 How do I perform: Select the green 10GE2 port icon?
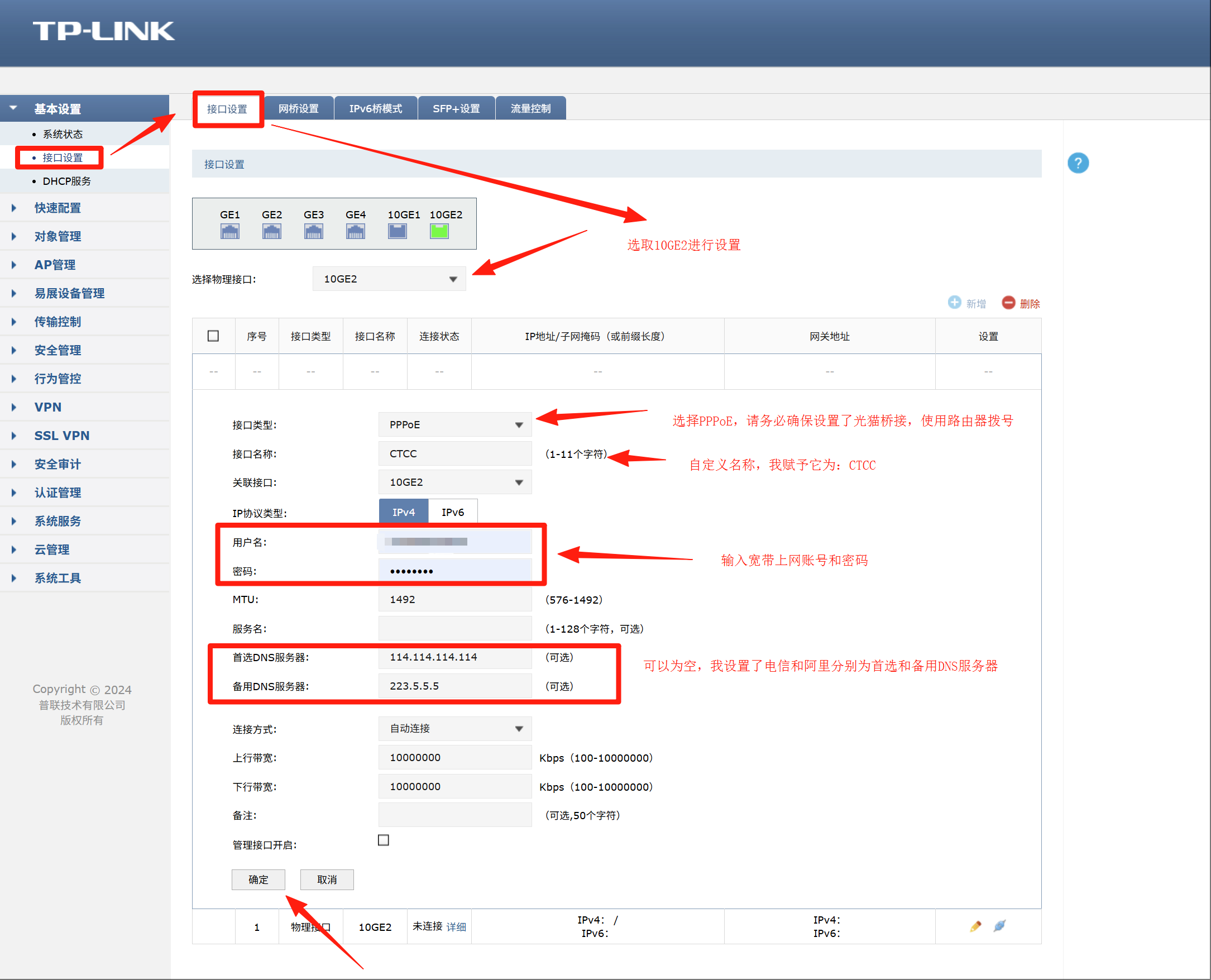click(x=439, y=231)
